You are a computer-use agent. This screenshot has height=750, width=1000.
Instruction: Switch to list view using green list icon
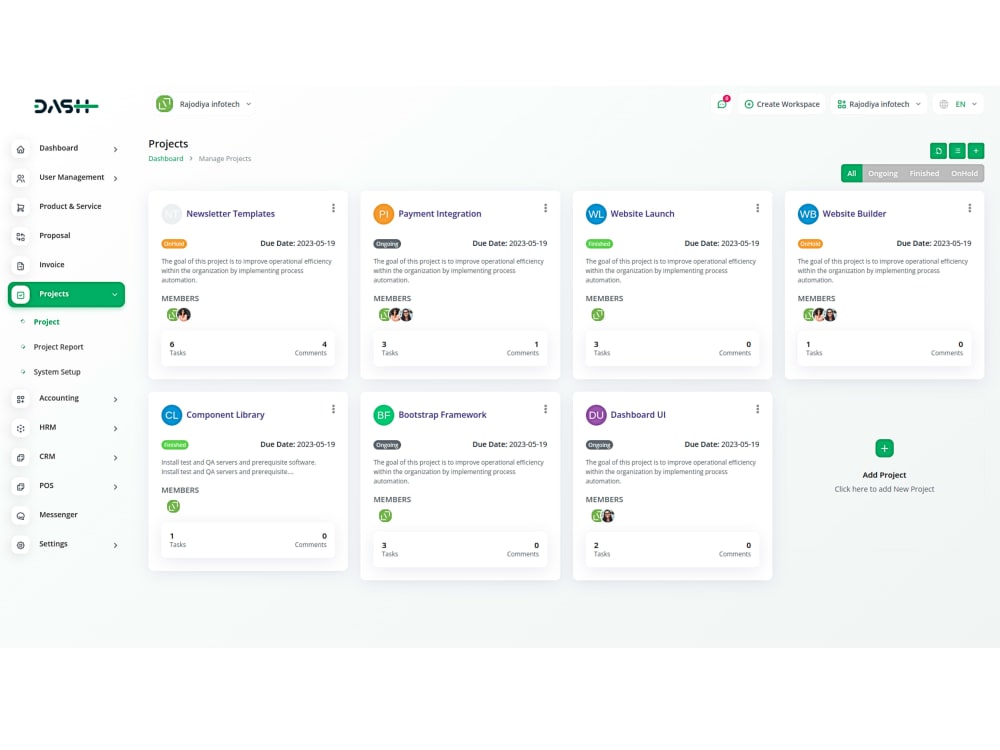pos(957,150)
